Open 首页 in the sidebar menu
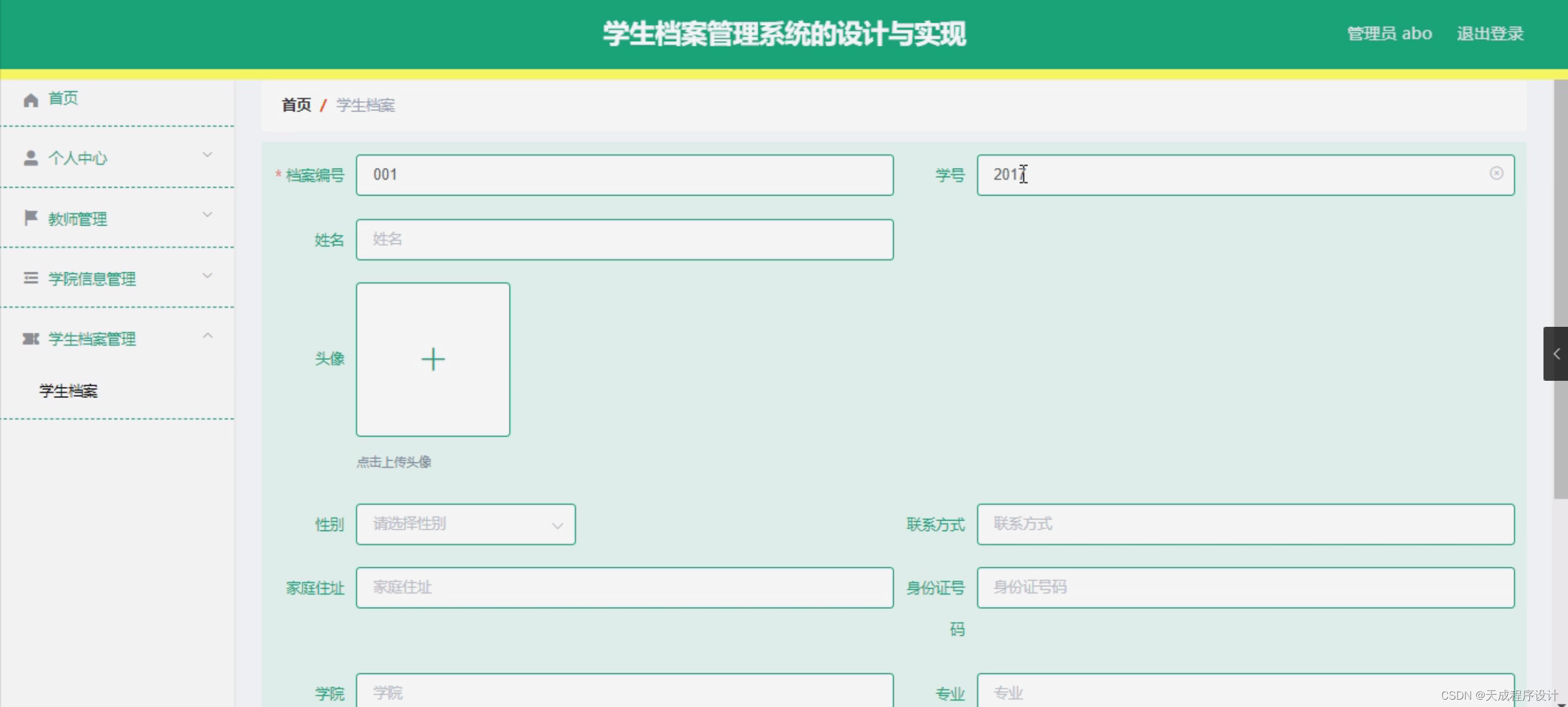 coord(63,98)
